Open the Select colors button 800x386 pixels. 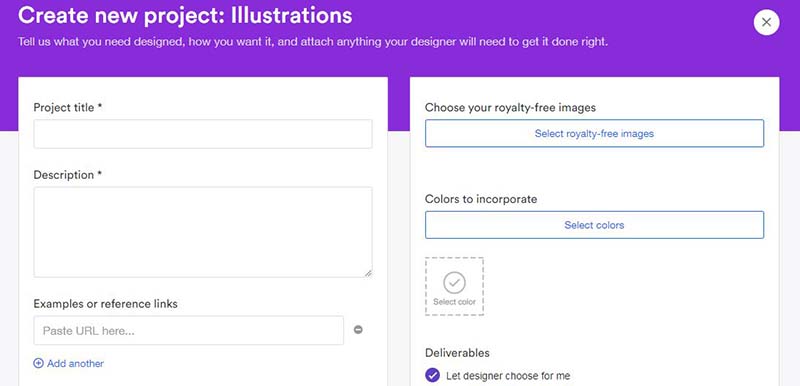pyautogui.click(x=594, y=225)
